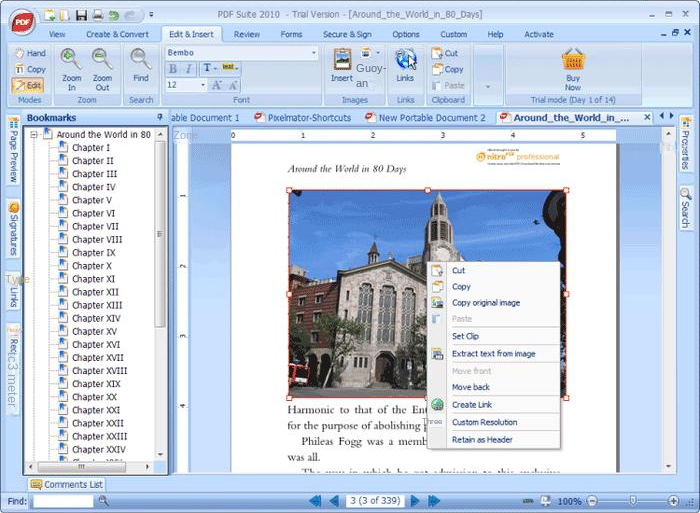This screenshot has height=513, width=700.
Task: Toggle italic text formatting
Action: pyautogui.click(x=189, y=69)
